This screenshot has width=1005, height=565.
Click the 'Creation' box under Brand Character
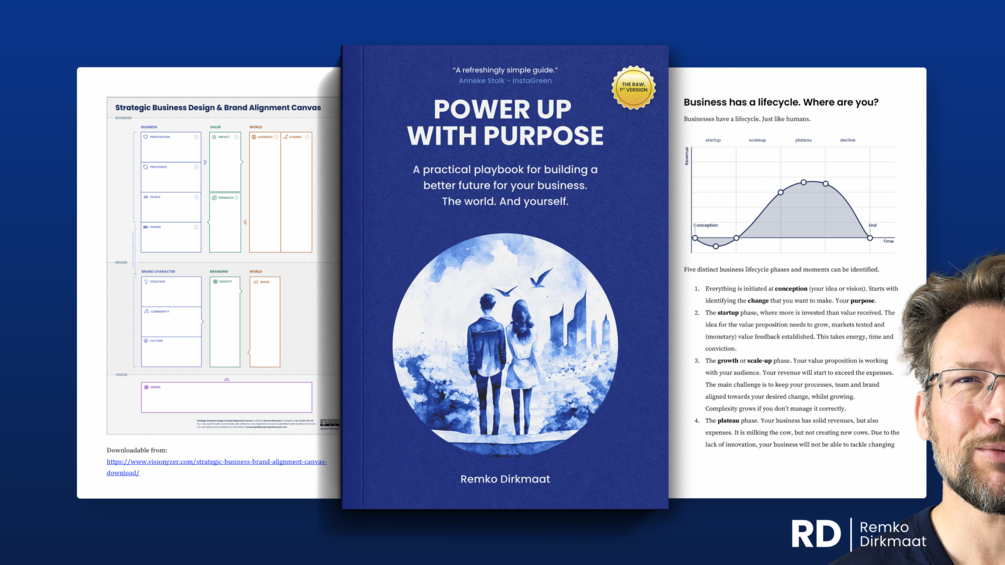171,291
